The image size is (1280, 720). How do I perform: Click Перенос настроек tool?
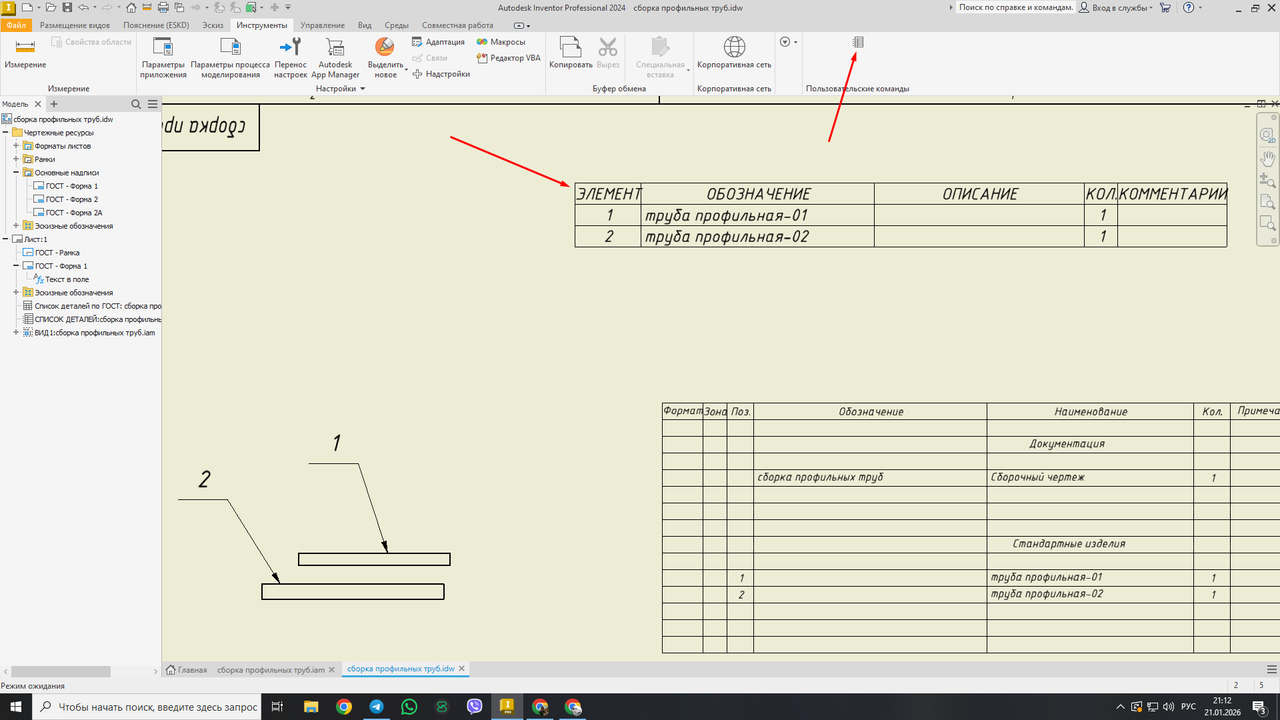(x=290, y=57)
